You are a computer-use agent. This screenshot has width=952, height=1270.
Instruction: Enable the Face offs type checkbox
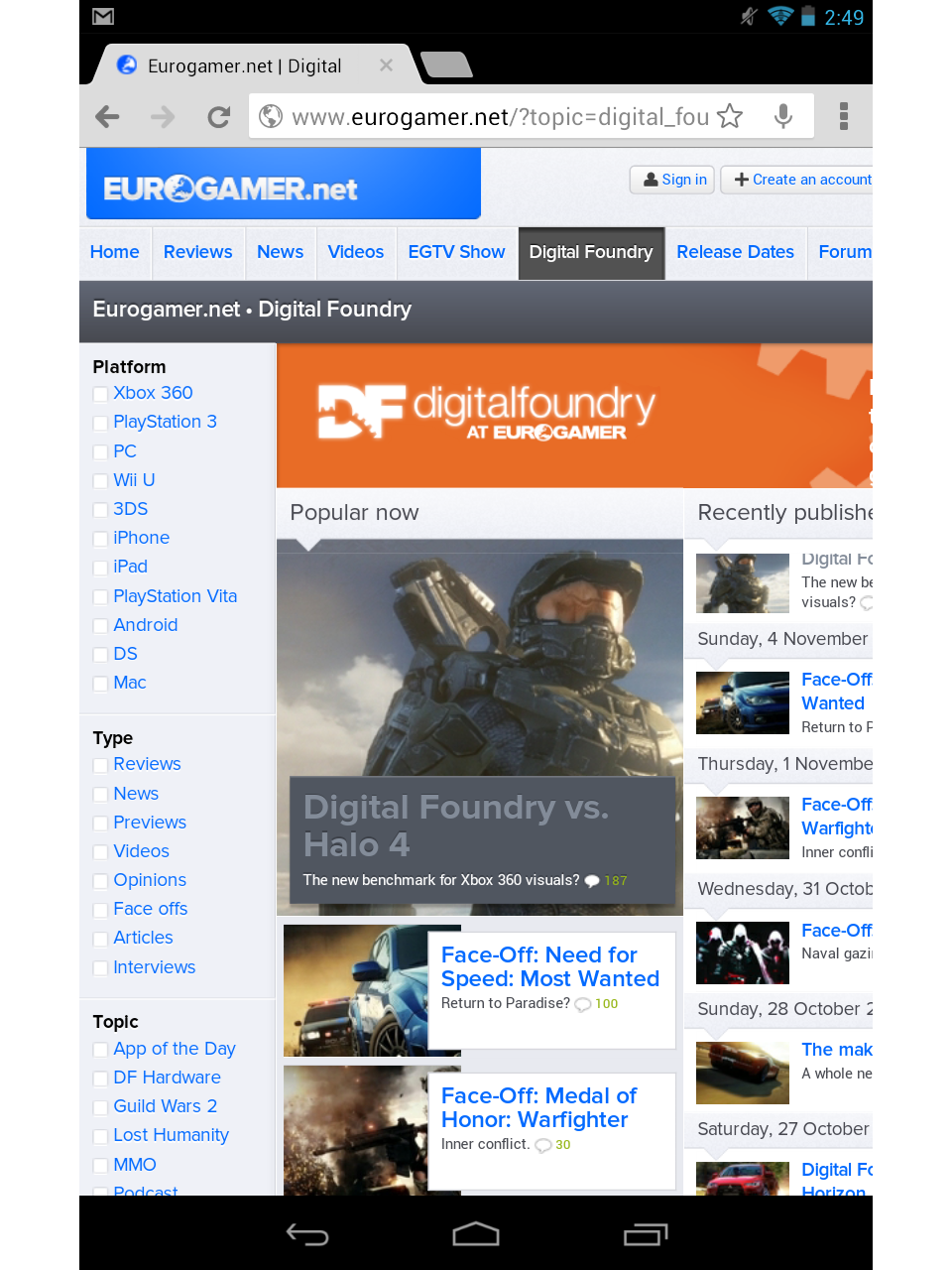[100, 910]
